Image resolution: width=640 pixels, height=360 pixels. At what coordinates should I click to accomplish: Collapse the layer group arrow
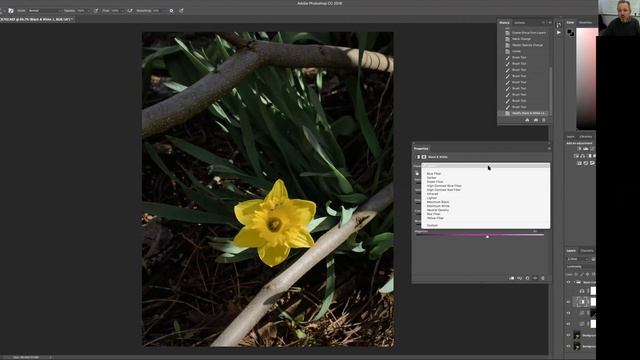[574, 282]
